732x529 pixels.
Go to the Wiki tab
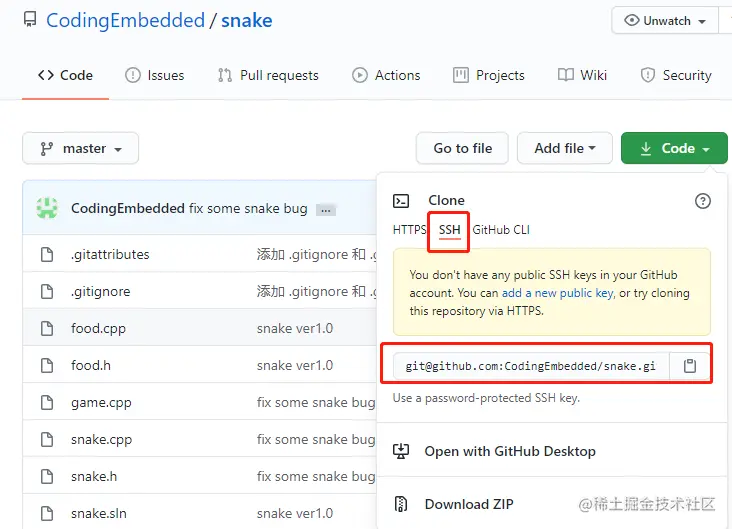(582, 75)
